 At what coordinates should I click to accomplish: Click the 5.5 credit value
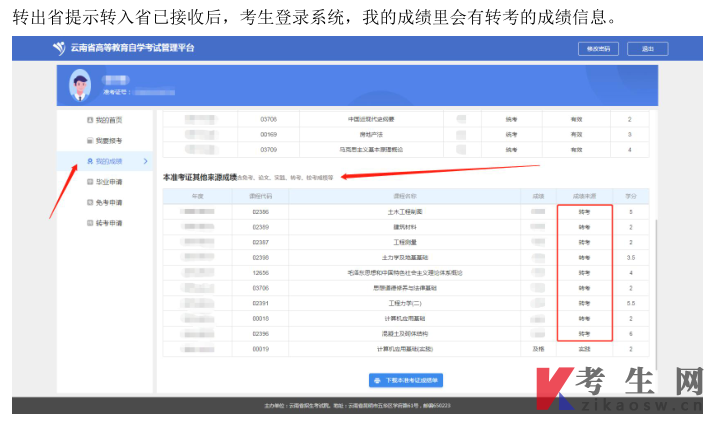[631, 303]
